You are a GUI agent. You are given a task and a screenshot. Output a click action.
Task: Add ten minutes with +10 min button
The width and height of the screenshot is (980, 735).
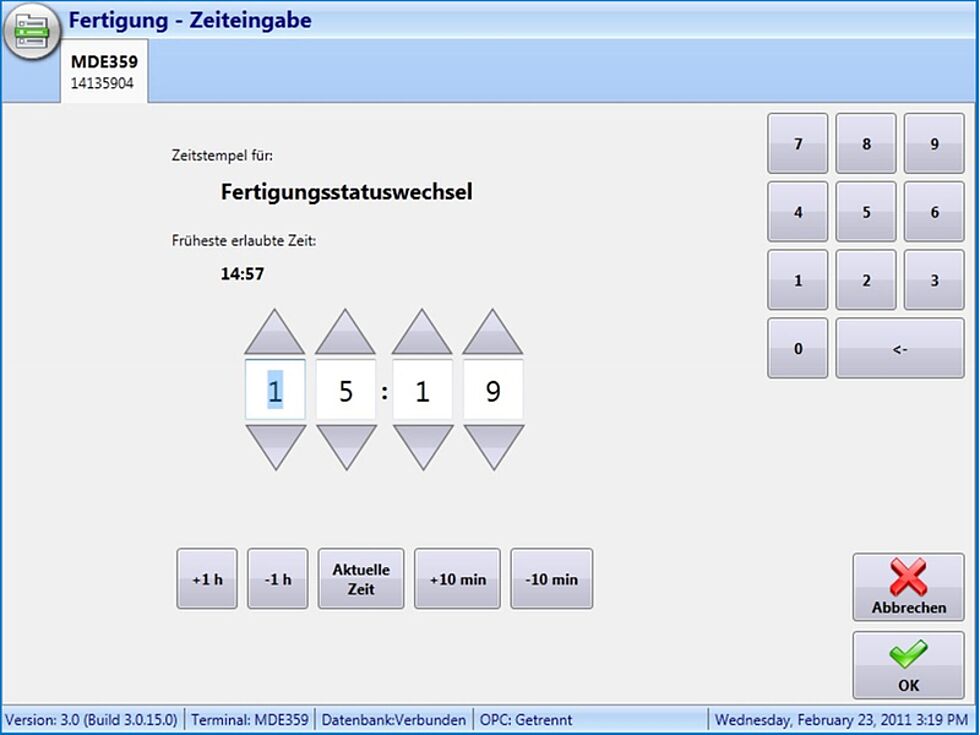coord(457,579)
